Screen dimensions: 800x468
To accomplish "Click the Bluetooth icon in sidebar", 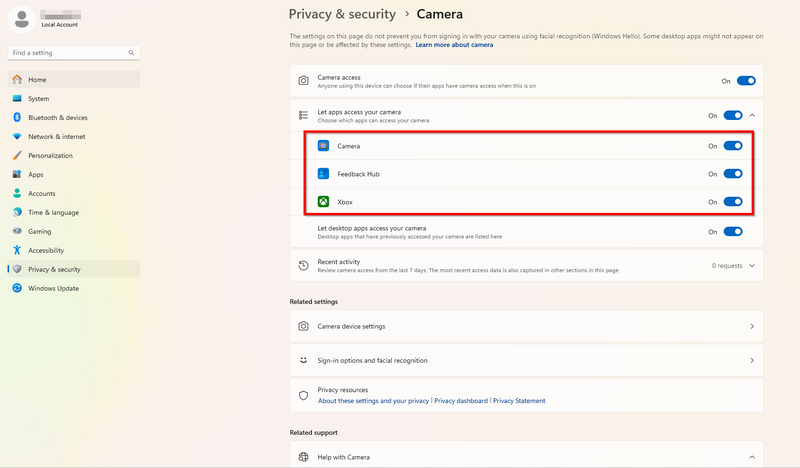I will (x=17, y=117).
